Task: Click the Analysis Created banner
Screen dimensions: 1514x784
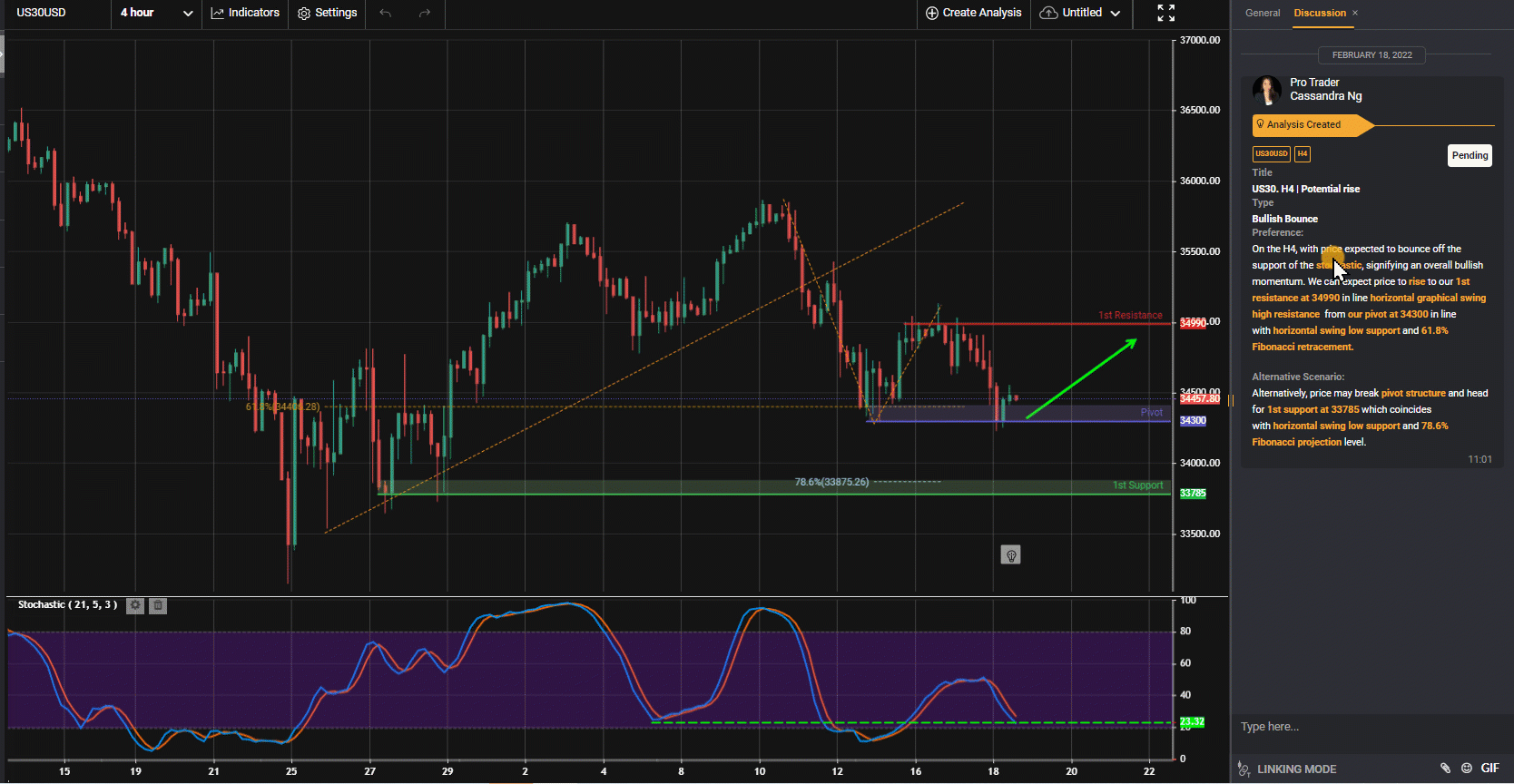Action: coord(1312,125)
